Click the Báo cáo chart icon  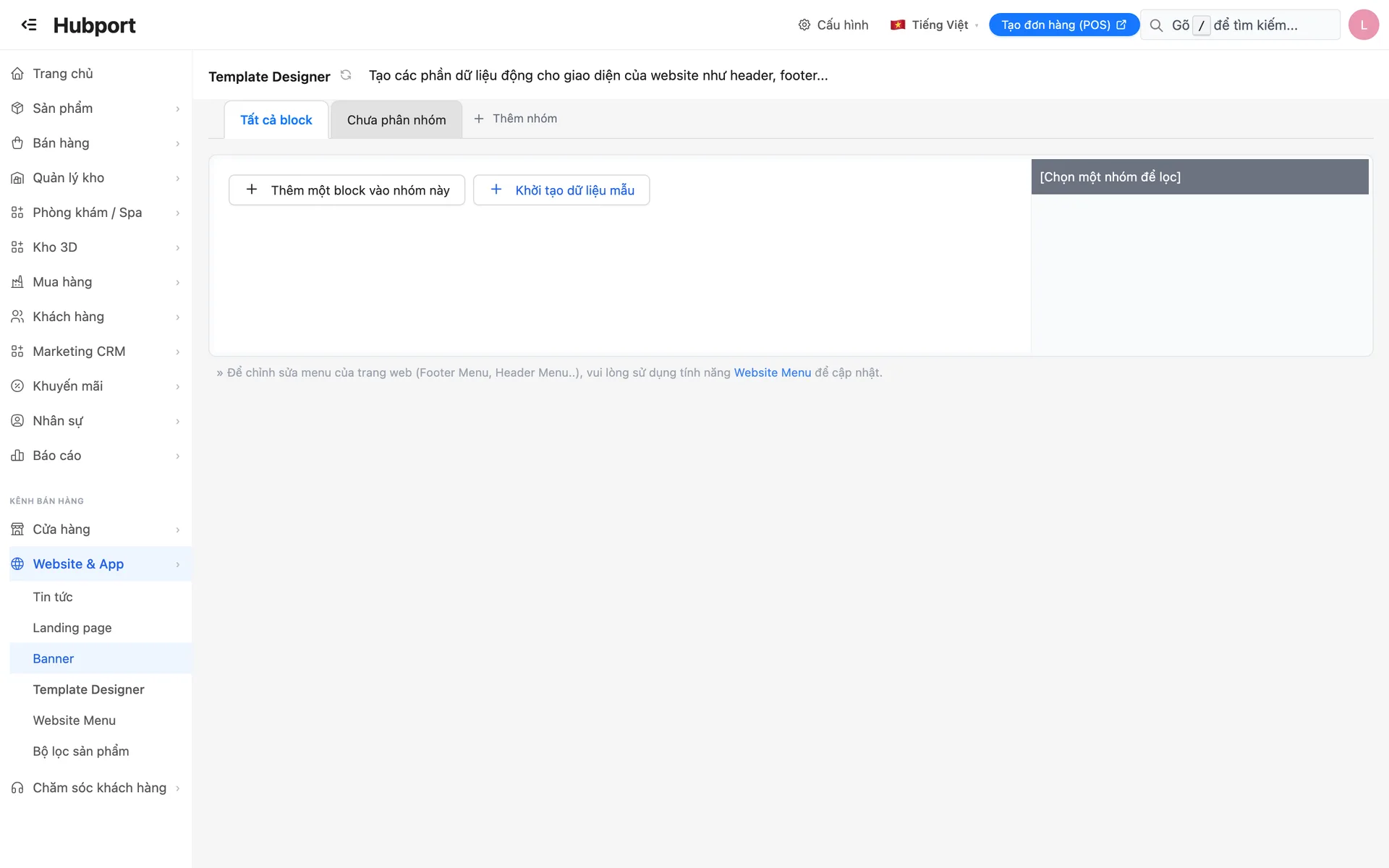point(17,456)
